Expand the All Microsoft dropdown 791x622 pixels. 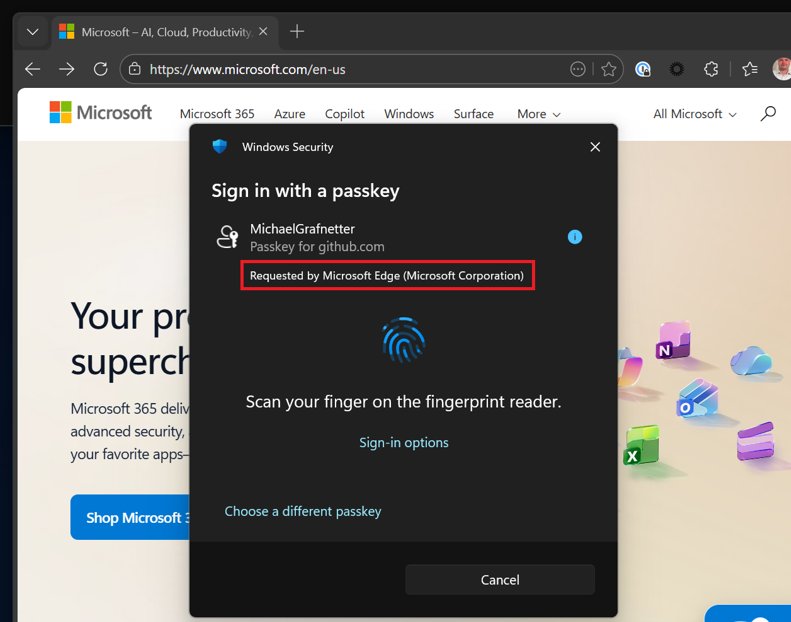click(x=695, y=114)
